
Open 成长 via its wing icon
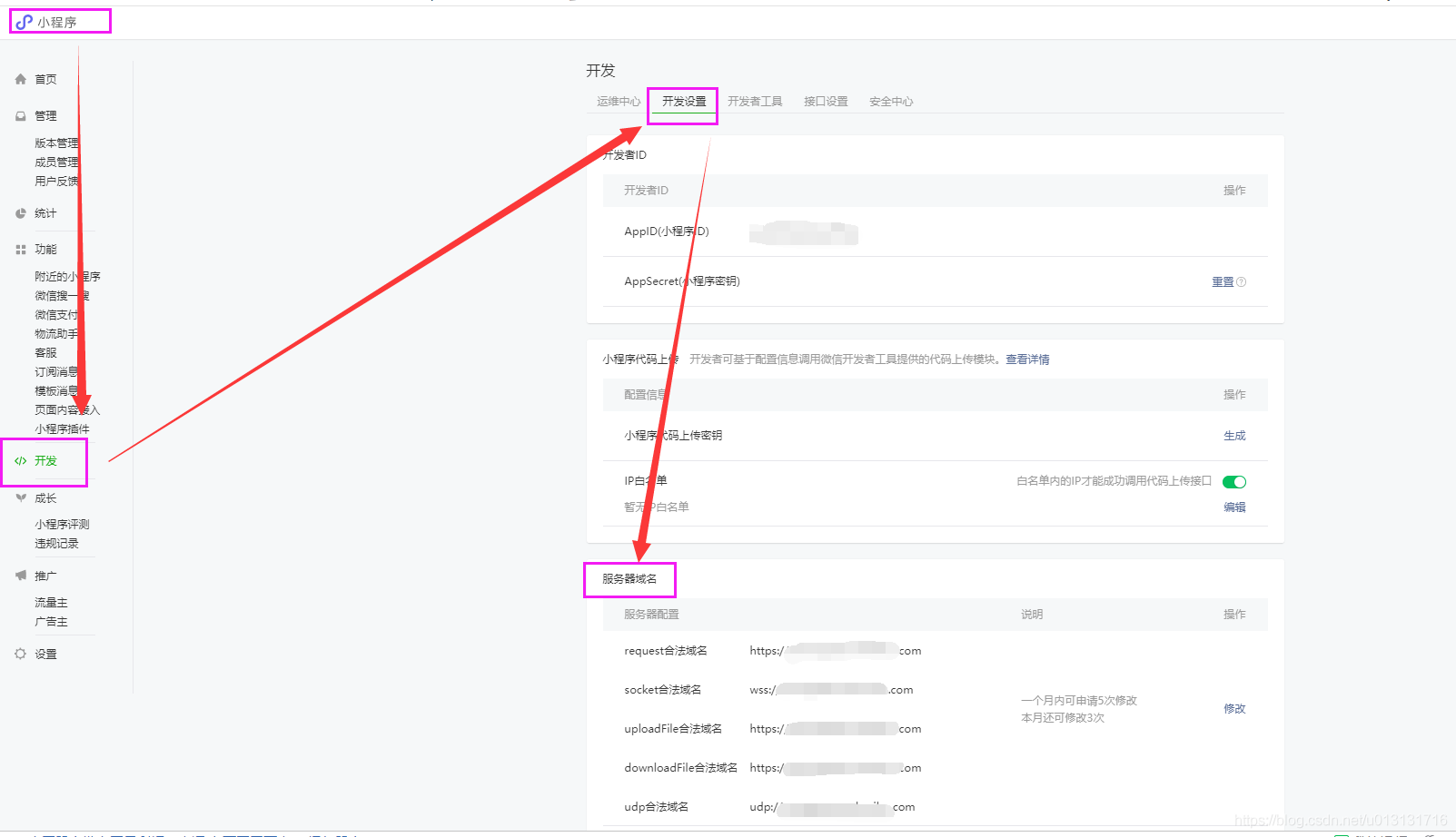pos(20,497)
